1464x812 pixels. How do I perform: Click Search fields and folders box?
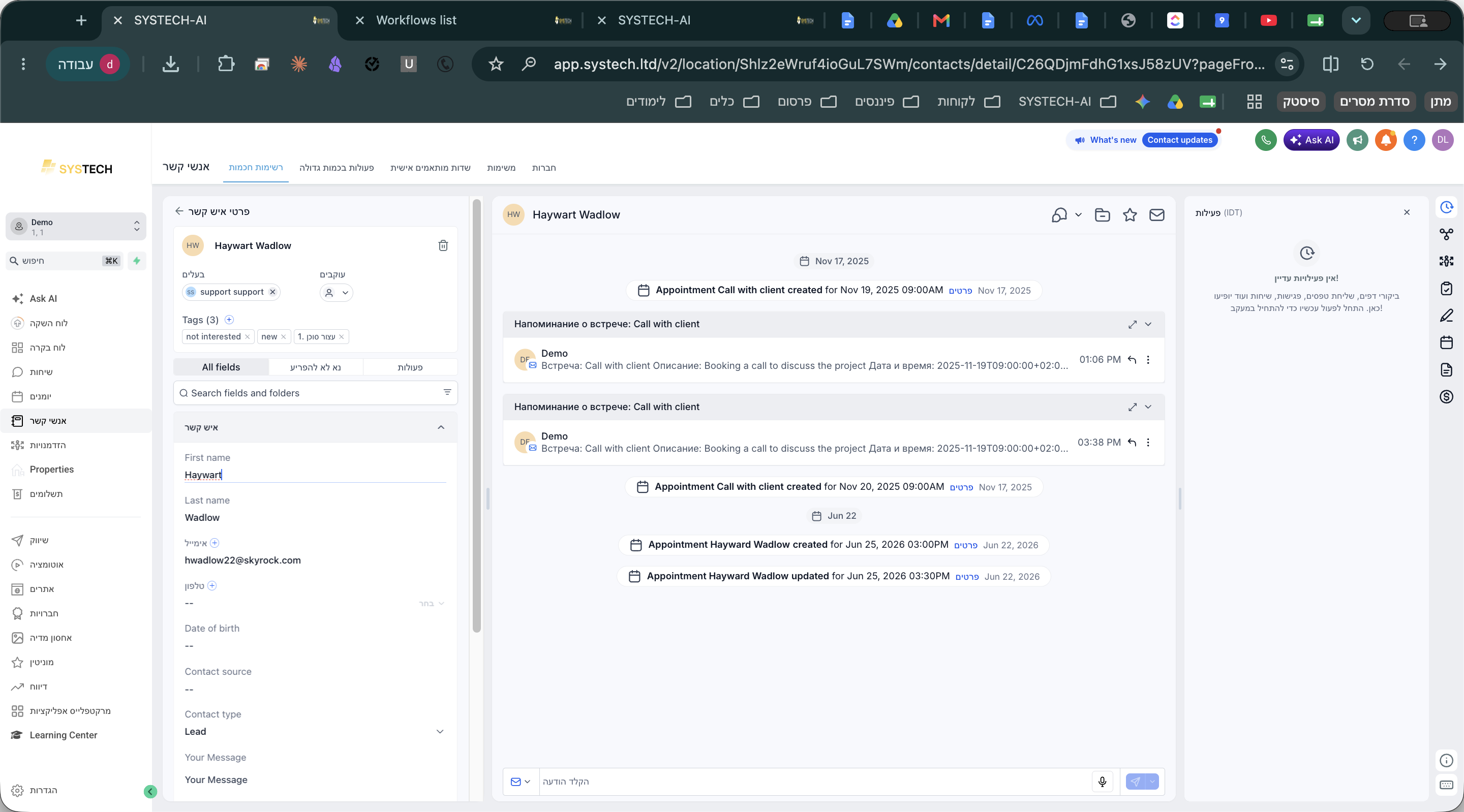315,393
